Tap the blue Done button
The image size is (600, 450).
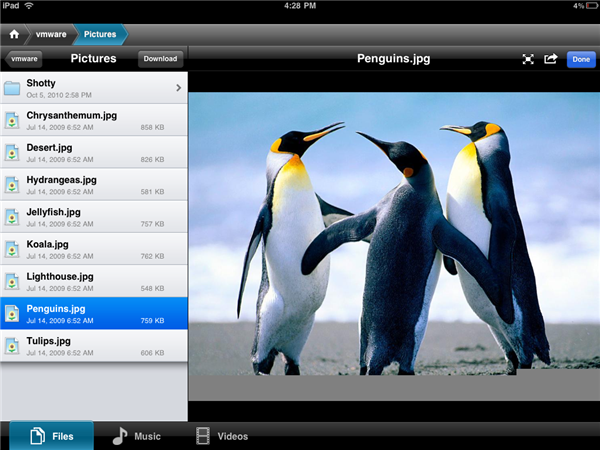tap(580, 59)
